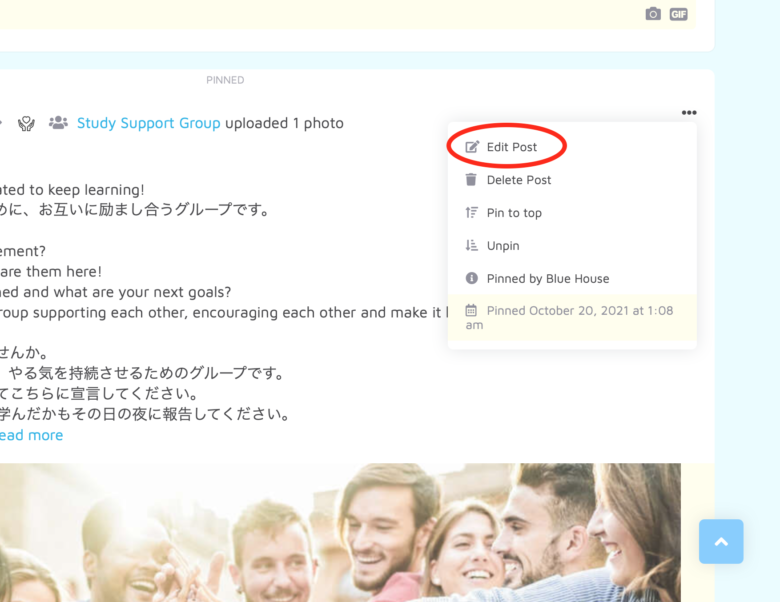Expand the post with Read more
Screen dimensions: 780x602
pyautogui.click(x=30, y=435)
